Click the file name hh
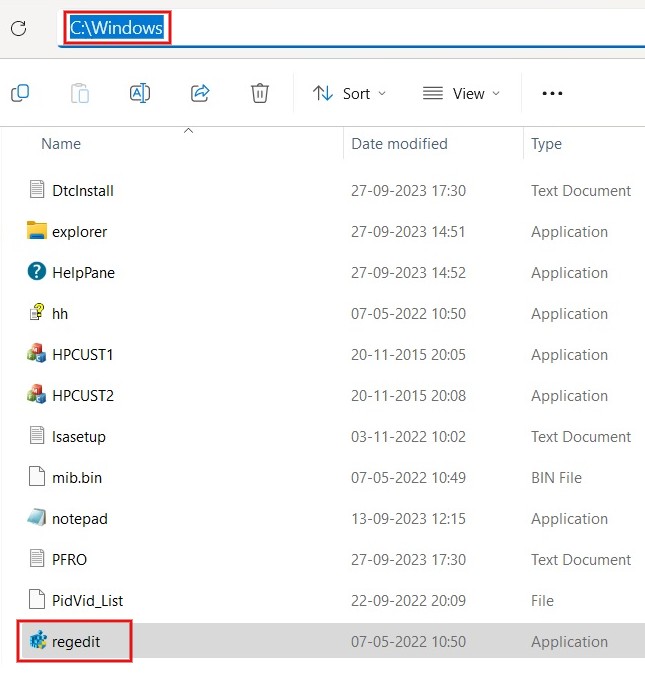The height and width of the screenshot is (673, 645). click(x=60, y=314)
